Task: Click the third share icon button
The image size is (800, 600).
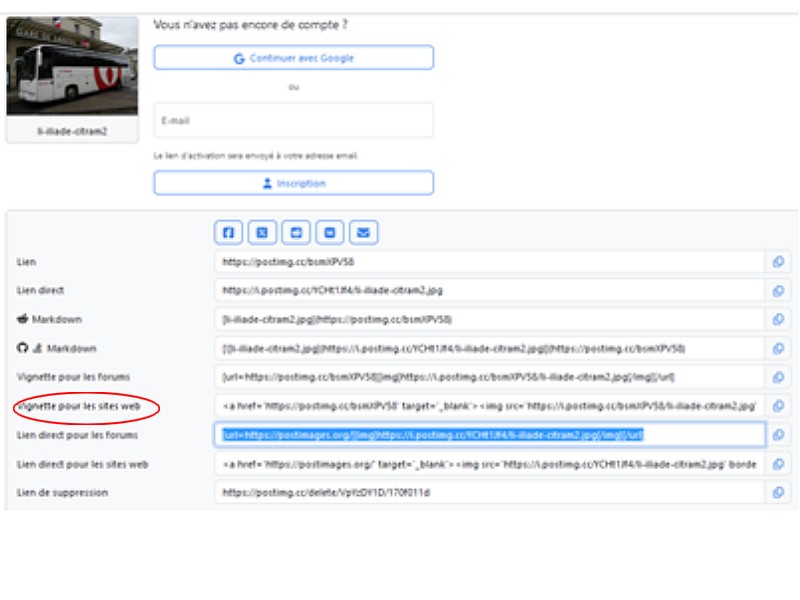Action: coord(296,233)
